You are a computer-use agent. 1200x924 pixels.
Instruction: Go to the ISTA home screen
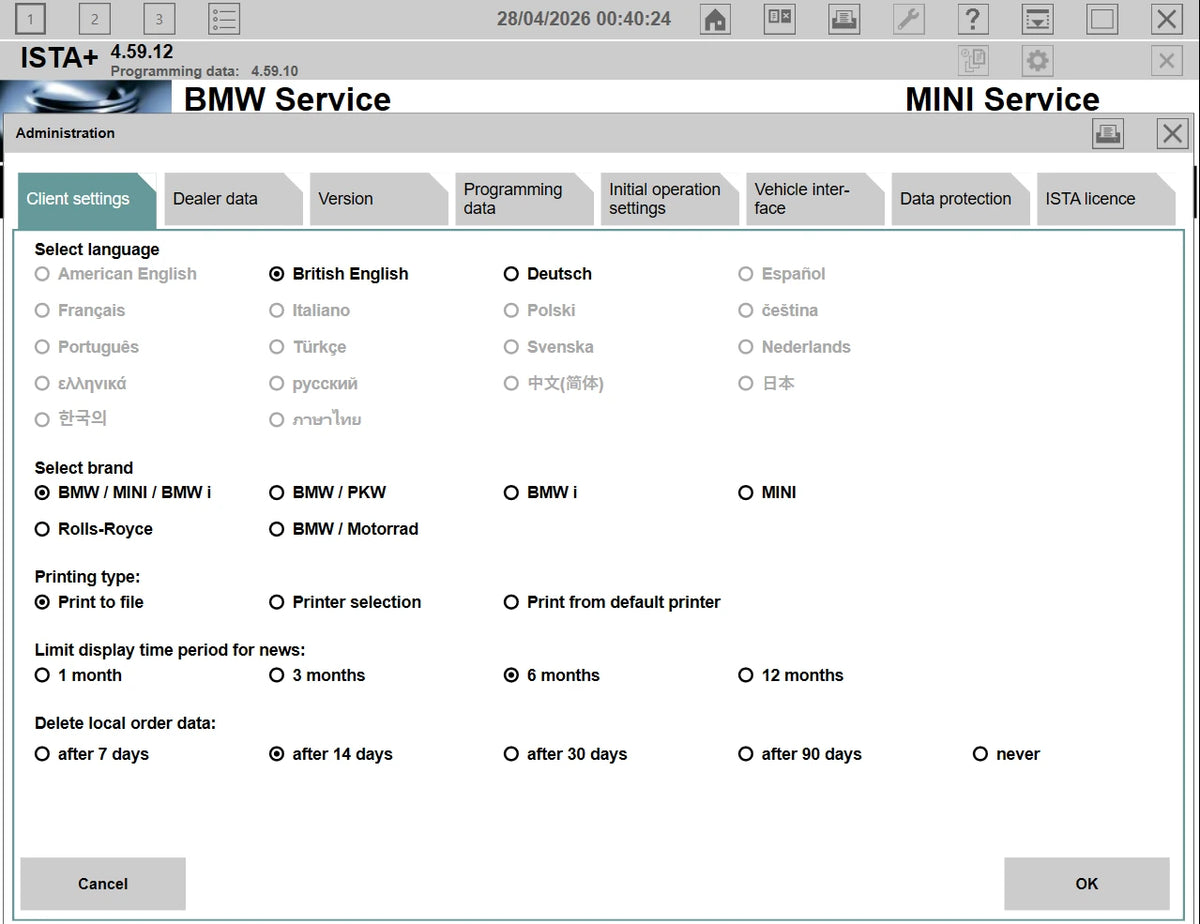[x=714, y=19]
